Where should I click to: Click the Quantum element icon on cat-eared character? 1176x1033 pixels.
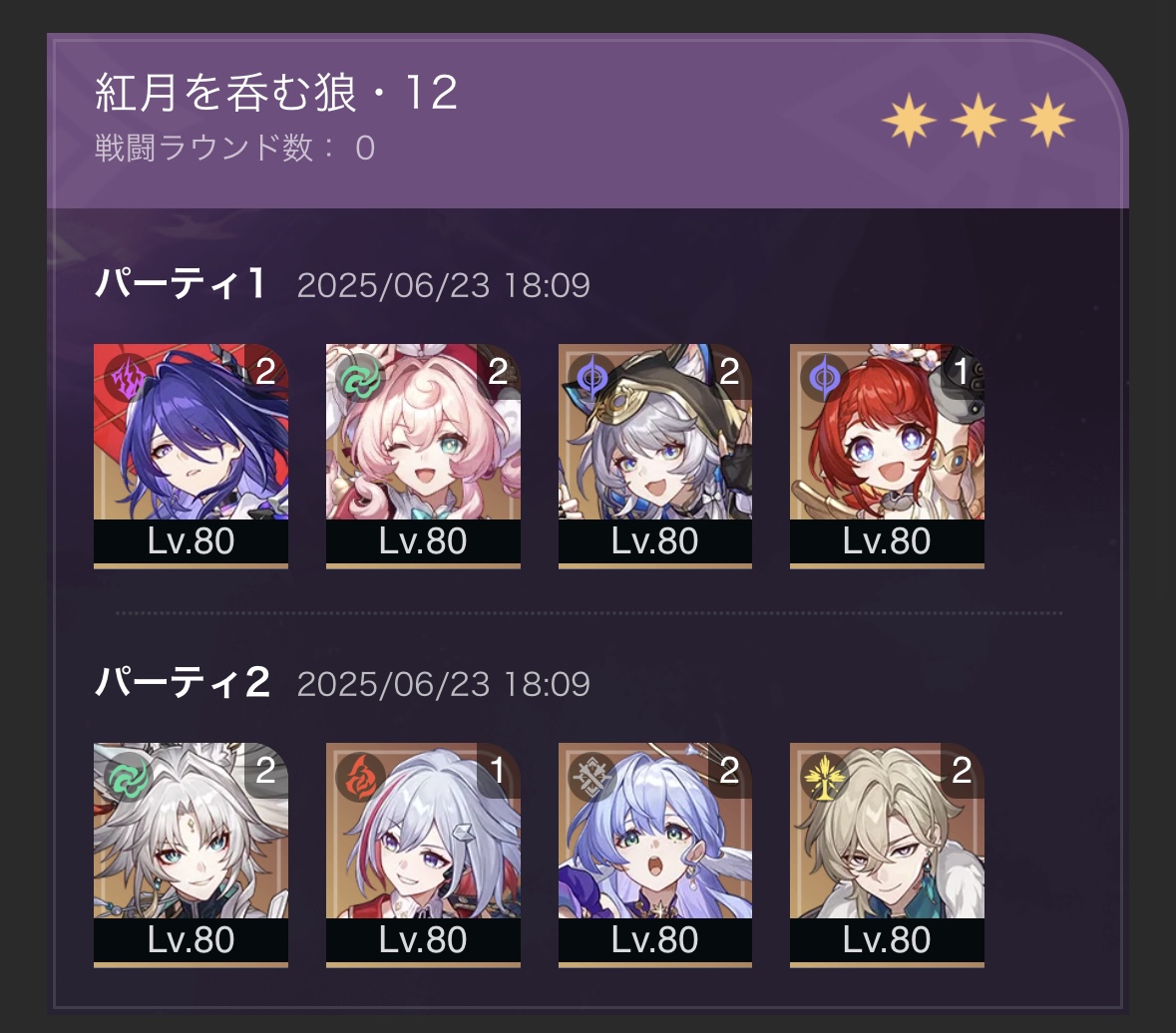click(x=592, y=379)
